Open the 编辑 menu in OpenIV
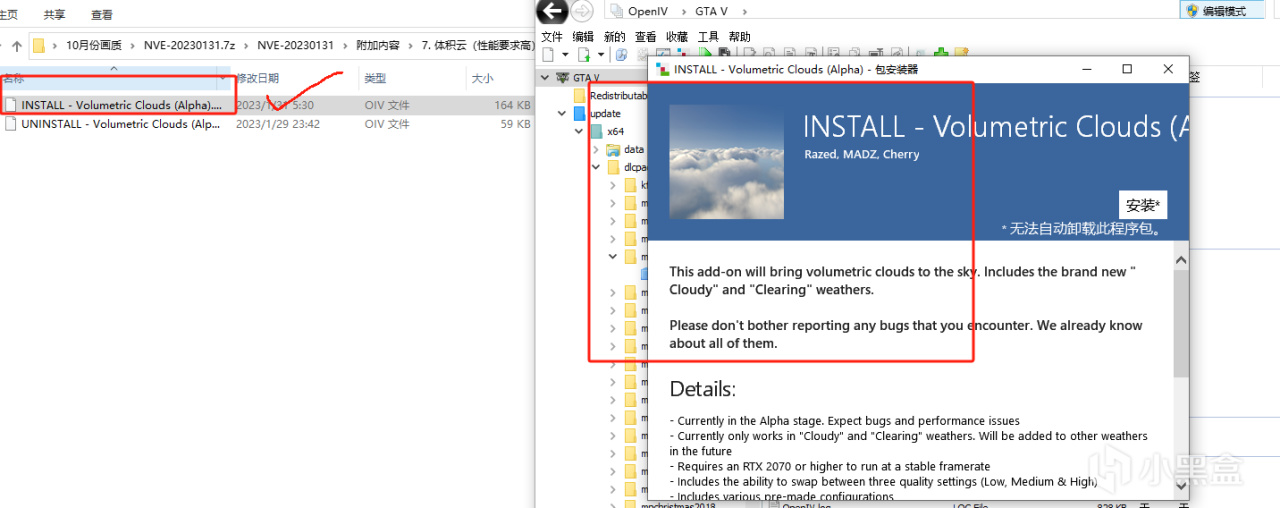The image size is (1280, 508). tap(583, 37)
